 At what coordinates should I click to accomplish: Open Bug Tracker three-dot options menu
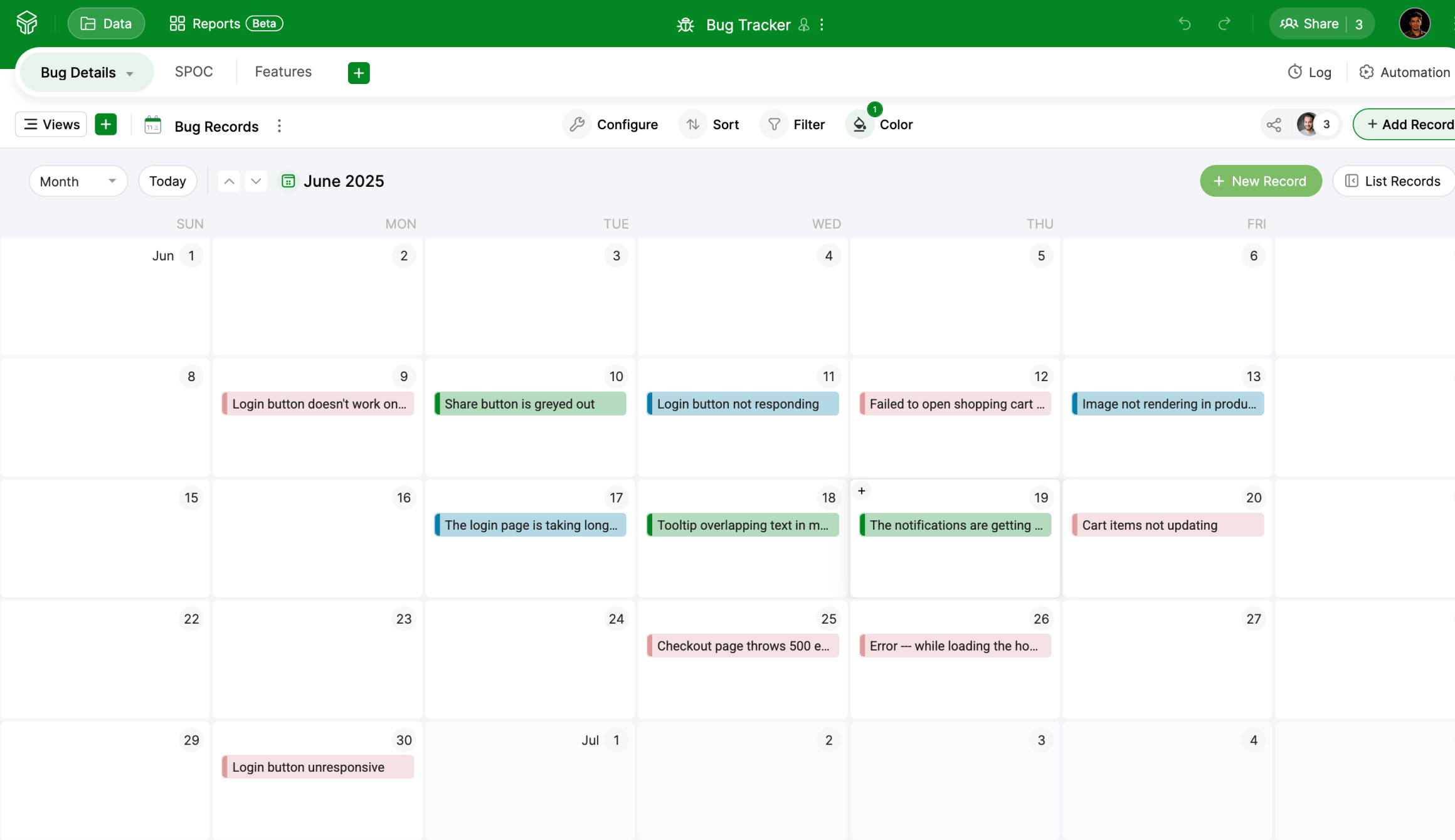tap(822, 24)
